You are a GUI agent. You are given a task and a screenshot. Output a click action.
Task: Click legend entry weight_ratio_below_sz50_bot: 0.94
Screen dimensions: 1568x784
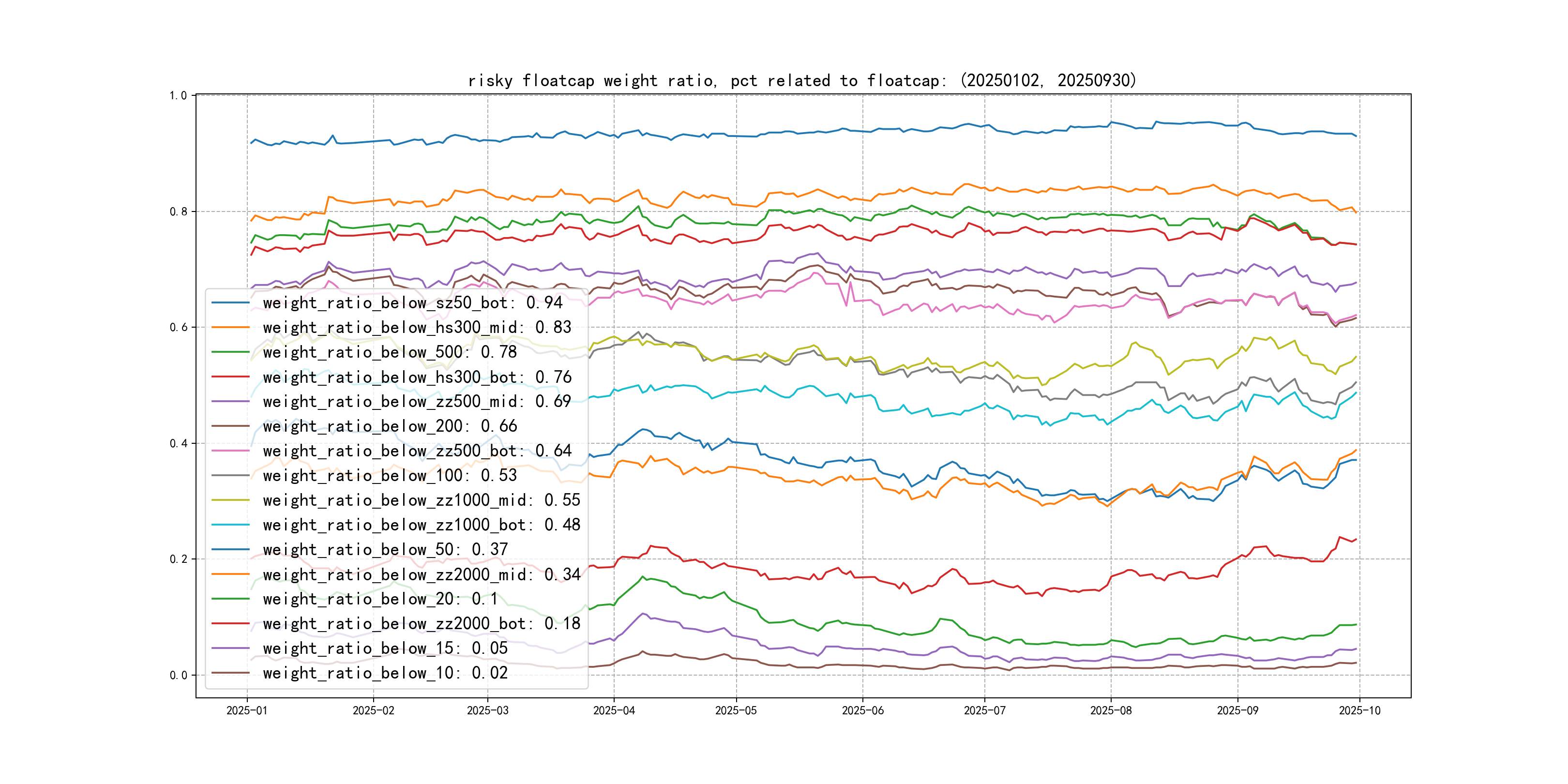click(x=412, y=303)
